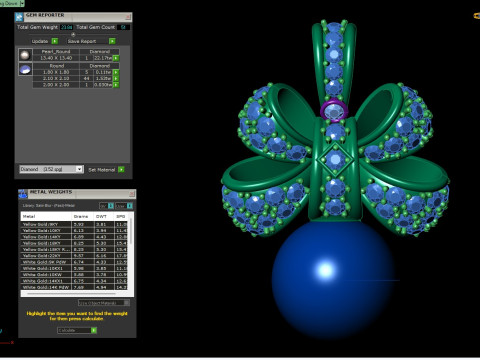480x360 pixels.
Task: Click the Gem Reporter panel icon
Action: coord(19,17)
